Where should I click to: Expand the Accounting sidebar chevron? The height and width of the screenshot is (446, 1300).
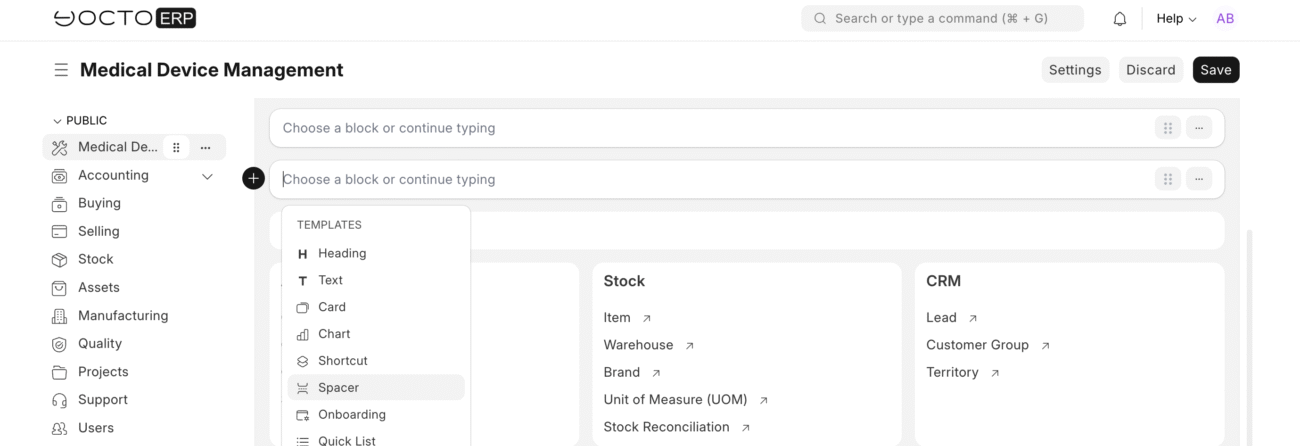tap(207, 176)
